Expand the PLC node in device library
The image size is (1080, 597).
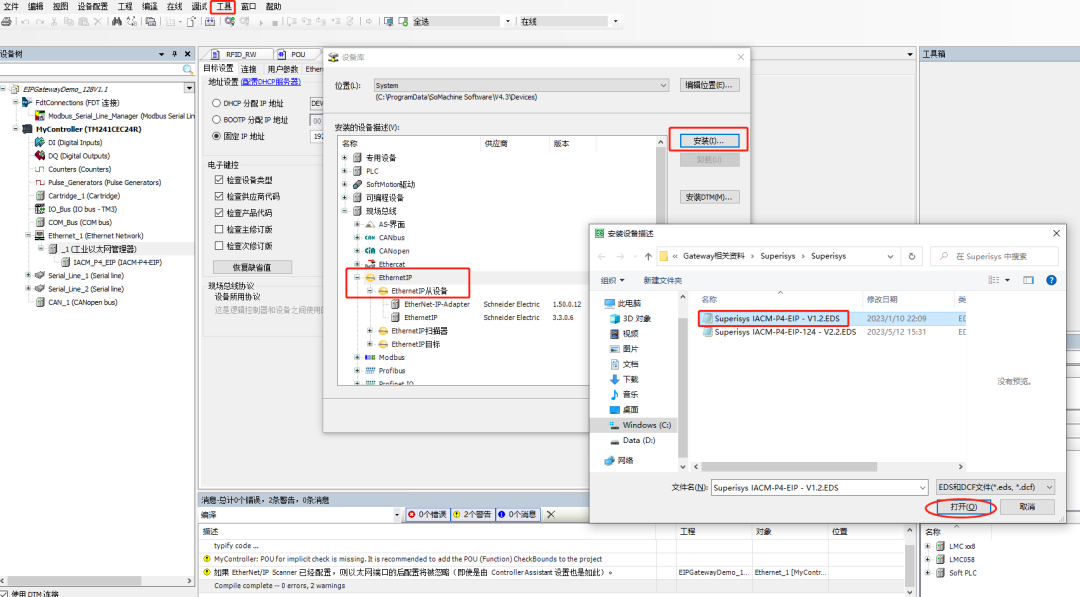point(344,171)
